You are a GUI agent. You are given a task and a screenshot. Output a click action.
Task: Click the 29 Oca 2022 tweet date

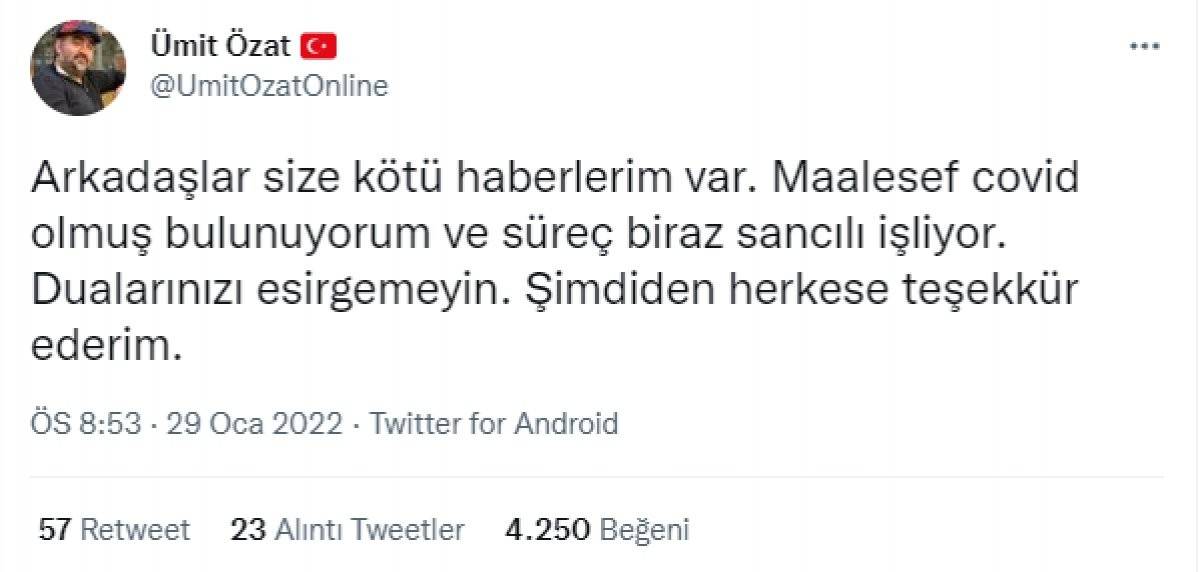coord(255,423)
